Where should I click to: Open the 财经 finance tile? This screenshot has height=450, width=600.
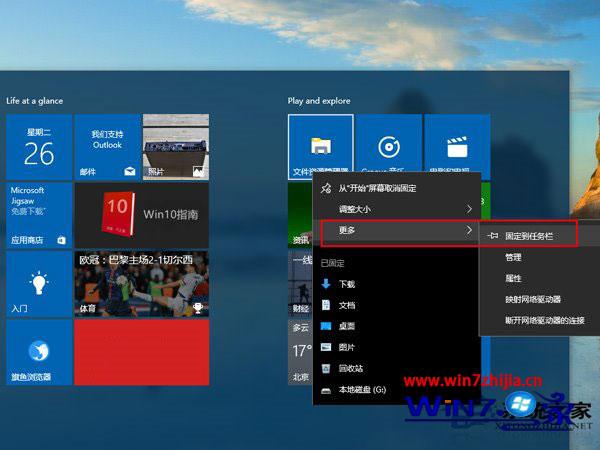tap(300, 284)
